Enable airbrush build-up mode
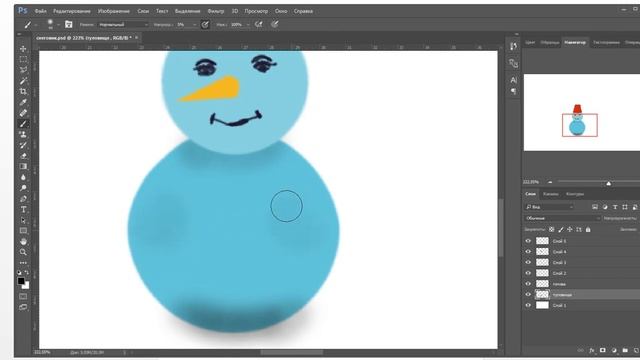The width and height of the screenshot is (640, 360). (x=259, y=24)
